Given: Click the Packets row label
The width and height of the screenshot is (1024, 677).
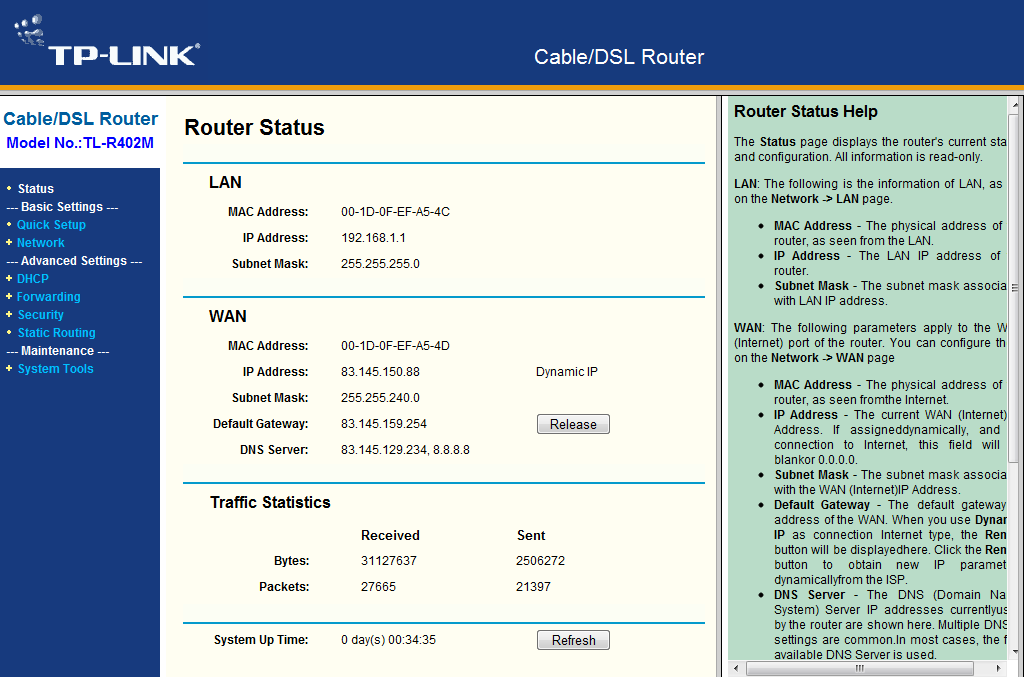Looking at the screenshot, I should [284, 587].
